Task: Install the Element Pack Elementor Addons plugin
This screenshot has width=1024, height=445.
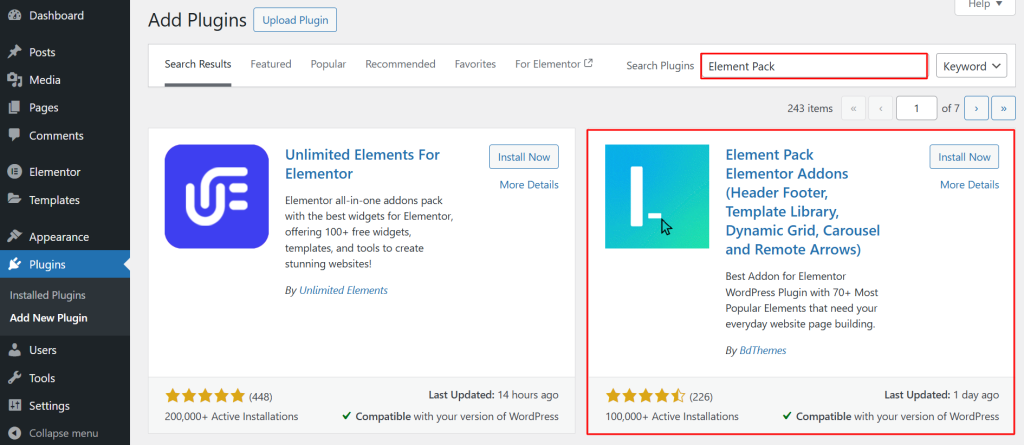Action: (964, 157)
